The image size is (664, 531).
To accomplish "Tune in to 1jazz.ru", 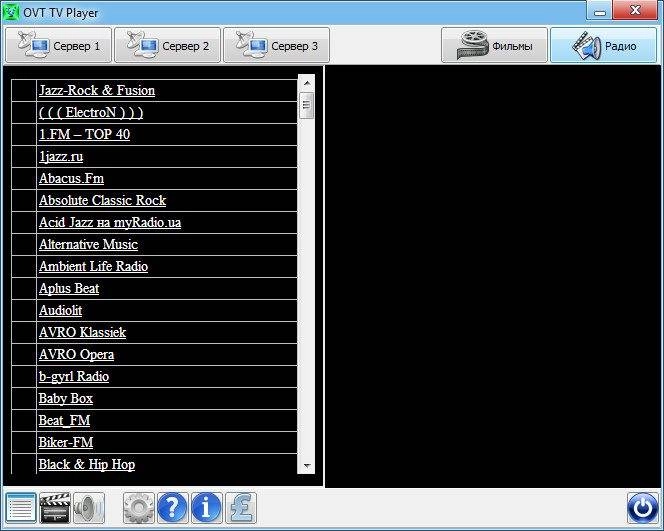I will click(61, 156).
